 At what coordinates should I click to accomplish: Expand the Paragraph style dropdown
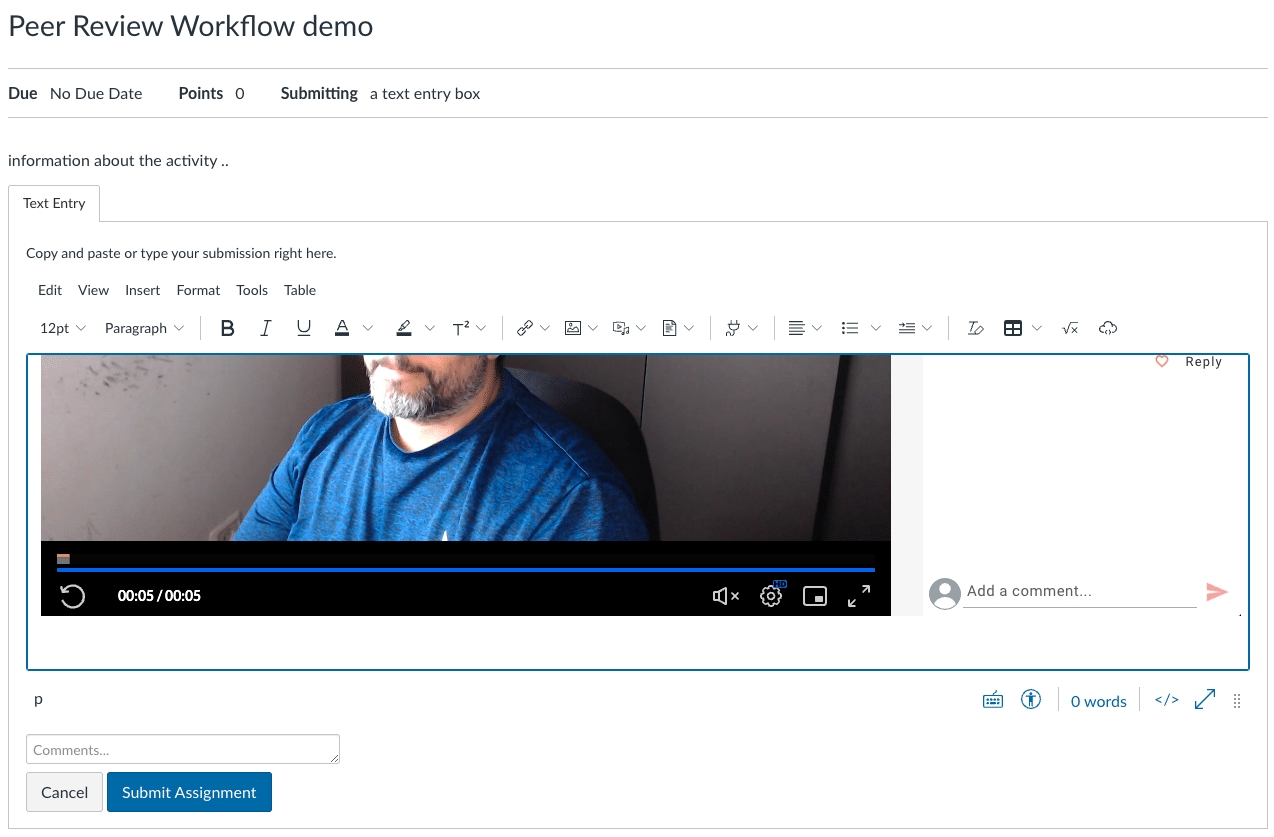pos(144,328)
